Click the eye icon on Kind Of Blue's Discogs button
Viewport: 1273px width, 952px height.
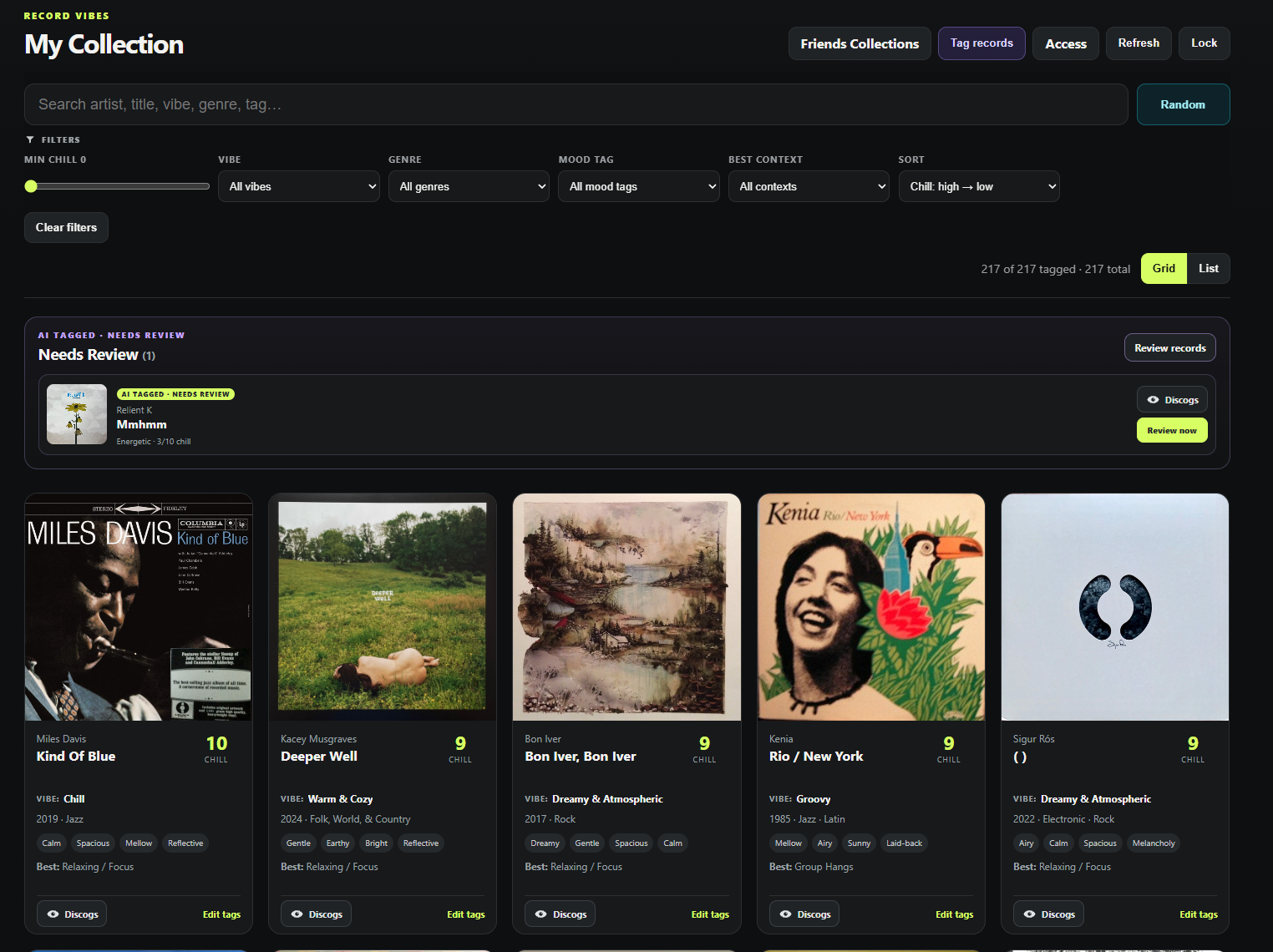(x=53, y=914)
